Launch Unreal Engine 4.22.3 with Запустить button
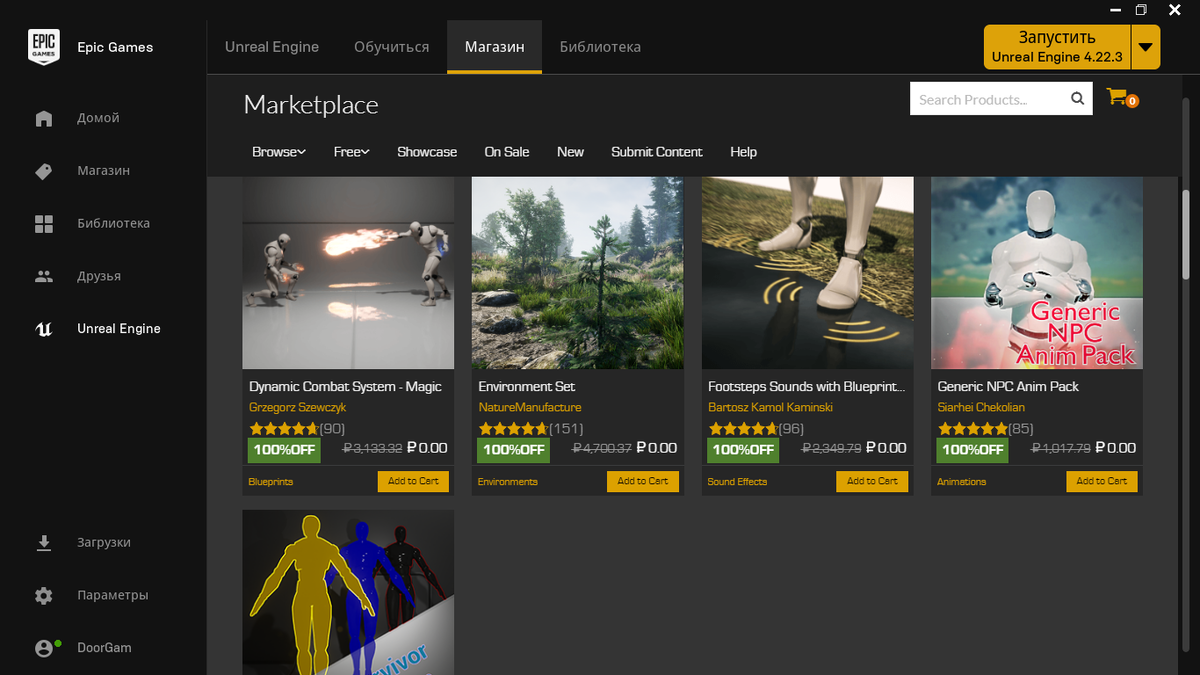Screen dimensions: 1200x675 coord(1057,47)
